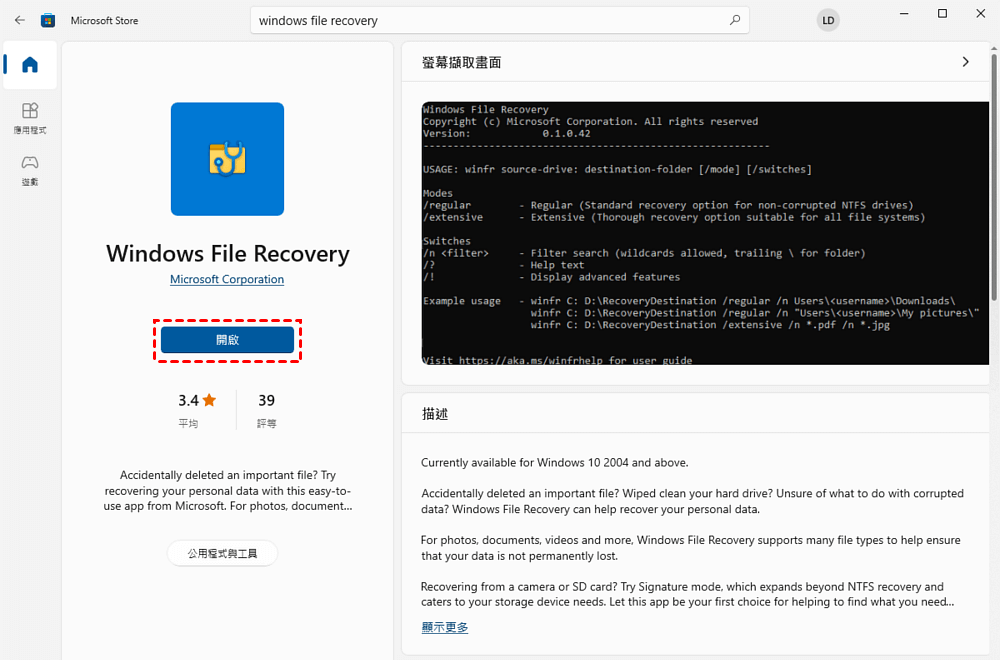Open the command-line screenshot thumbnail
The image size is (1000, 660).
(x=705, y=233)
